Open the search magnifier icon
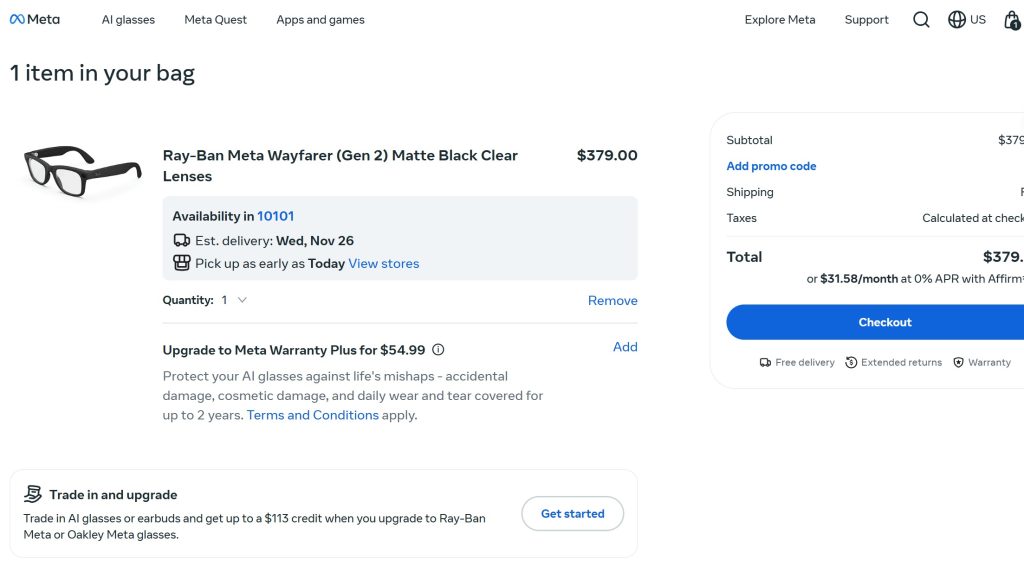Image resolution: width=1024 pixels, height=565 pixels. click(x=921, y=20)
